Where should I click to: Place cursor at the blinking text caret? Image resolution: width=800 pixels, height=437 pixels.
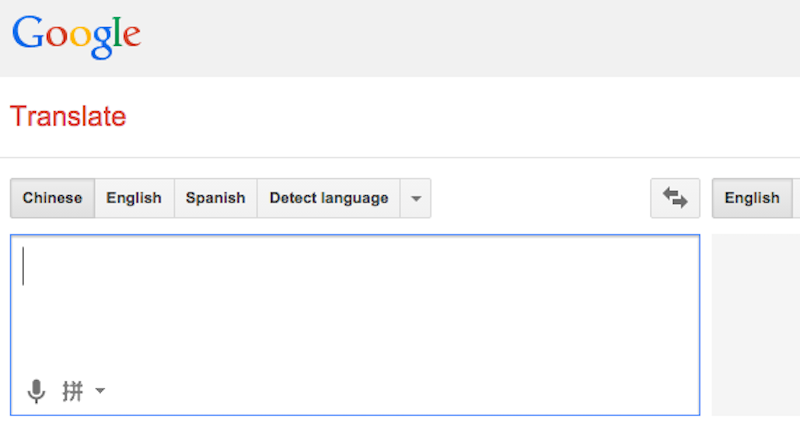click(x=24, y=266)
